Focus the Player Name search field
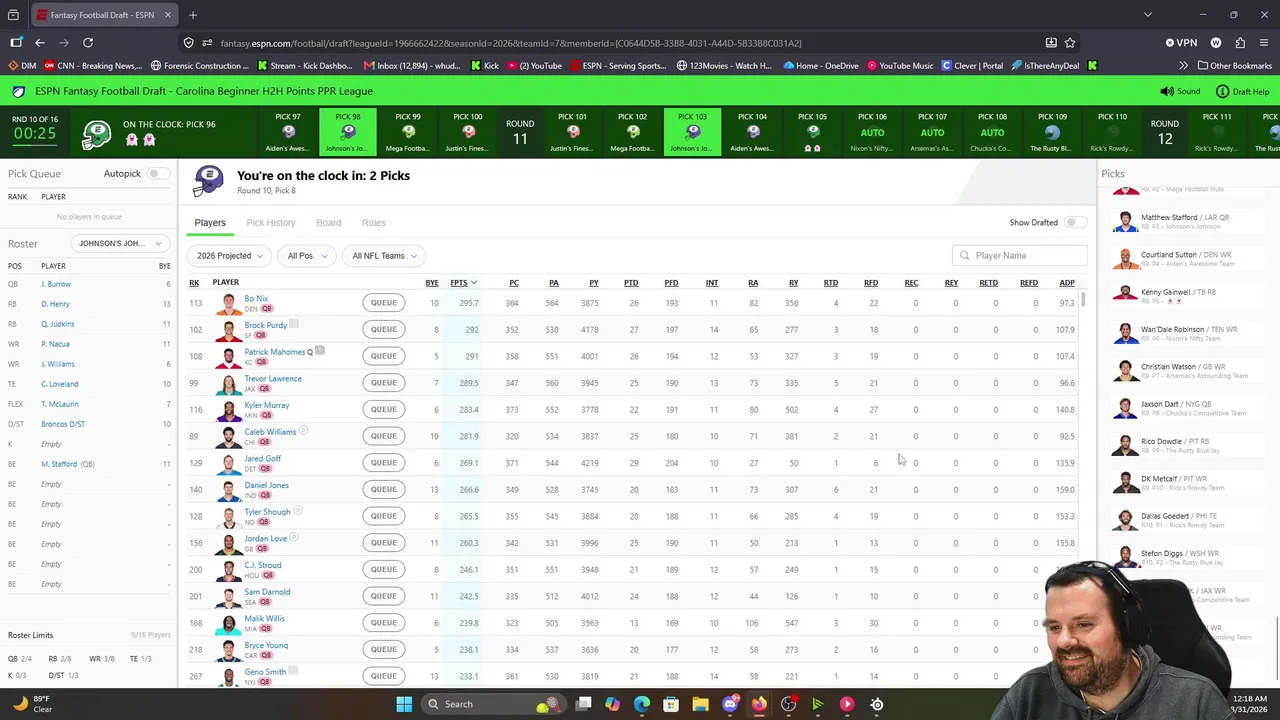 click(x=1020, y=256)
